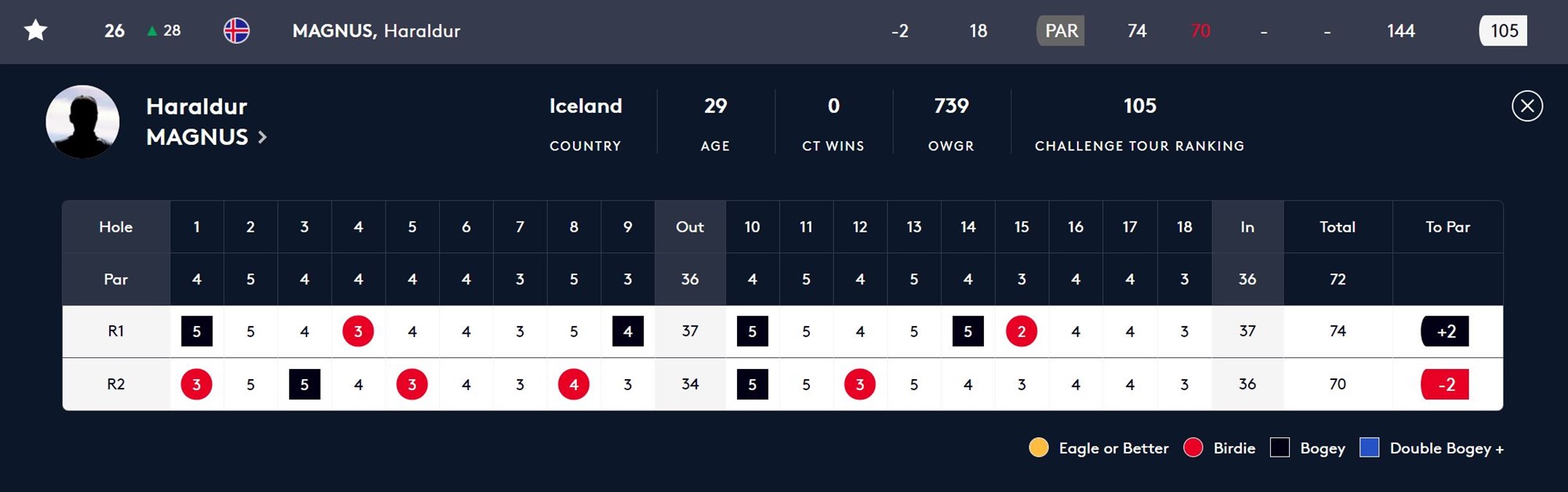Image resolution: width=1568 pixels, height=492 pixels.
Task: Click the red Birdie legend circle
Action: pyautogui.click(x=1193, y=447)
